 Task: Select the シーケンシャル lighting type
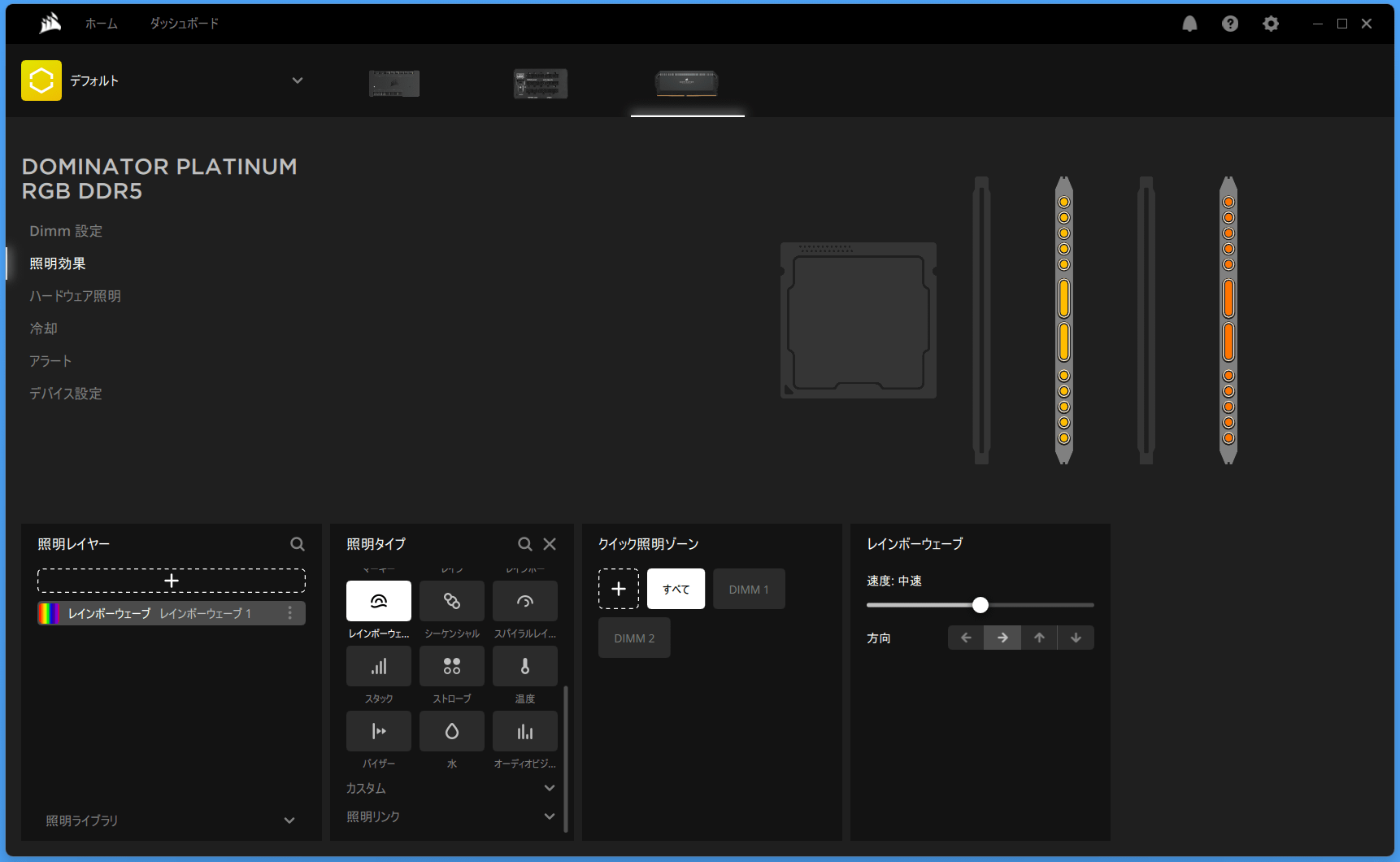pyautogui.click(x=452, y=601)
